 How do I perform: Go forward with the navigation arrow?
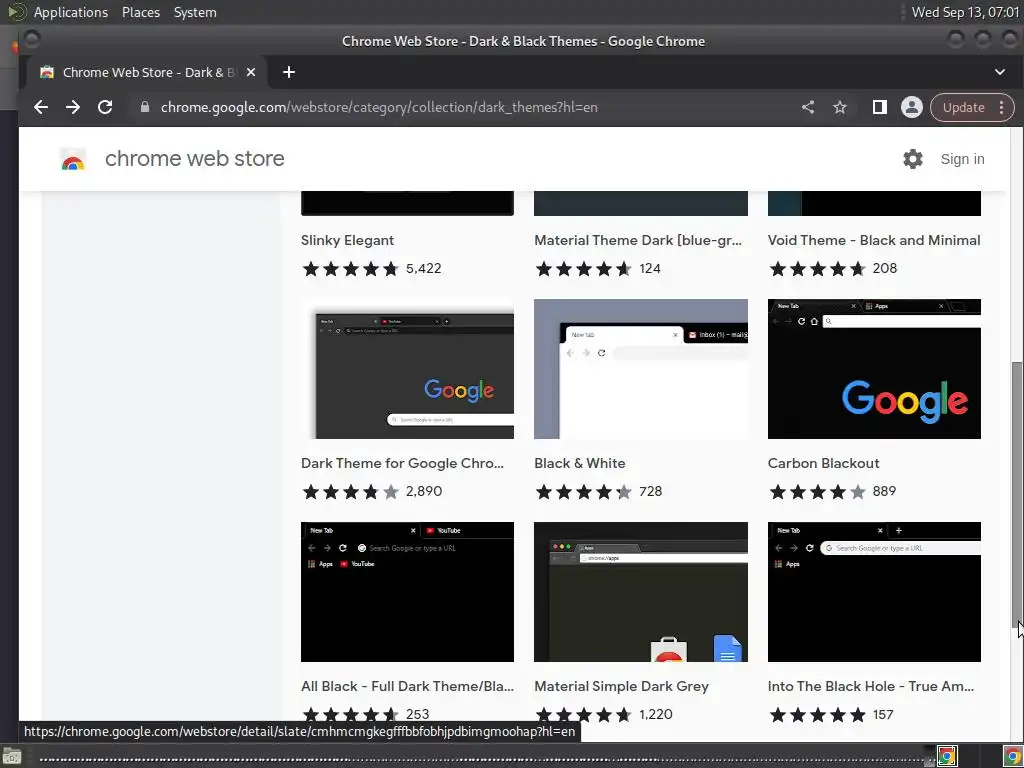coord(72,107)
